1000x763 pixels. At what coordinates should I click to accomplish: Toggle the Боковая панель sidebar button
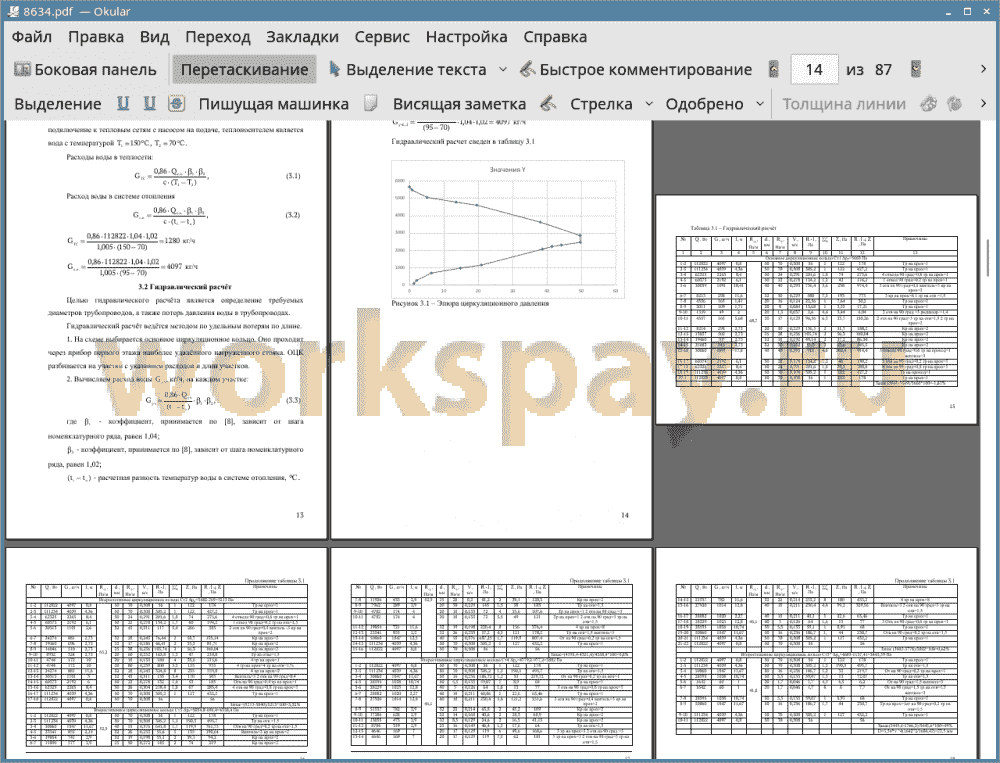[x=85, y=70]
